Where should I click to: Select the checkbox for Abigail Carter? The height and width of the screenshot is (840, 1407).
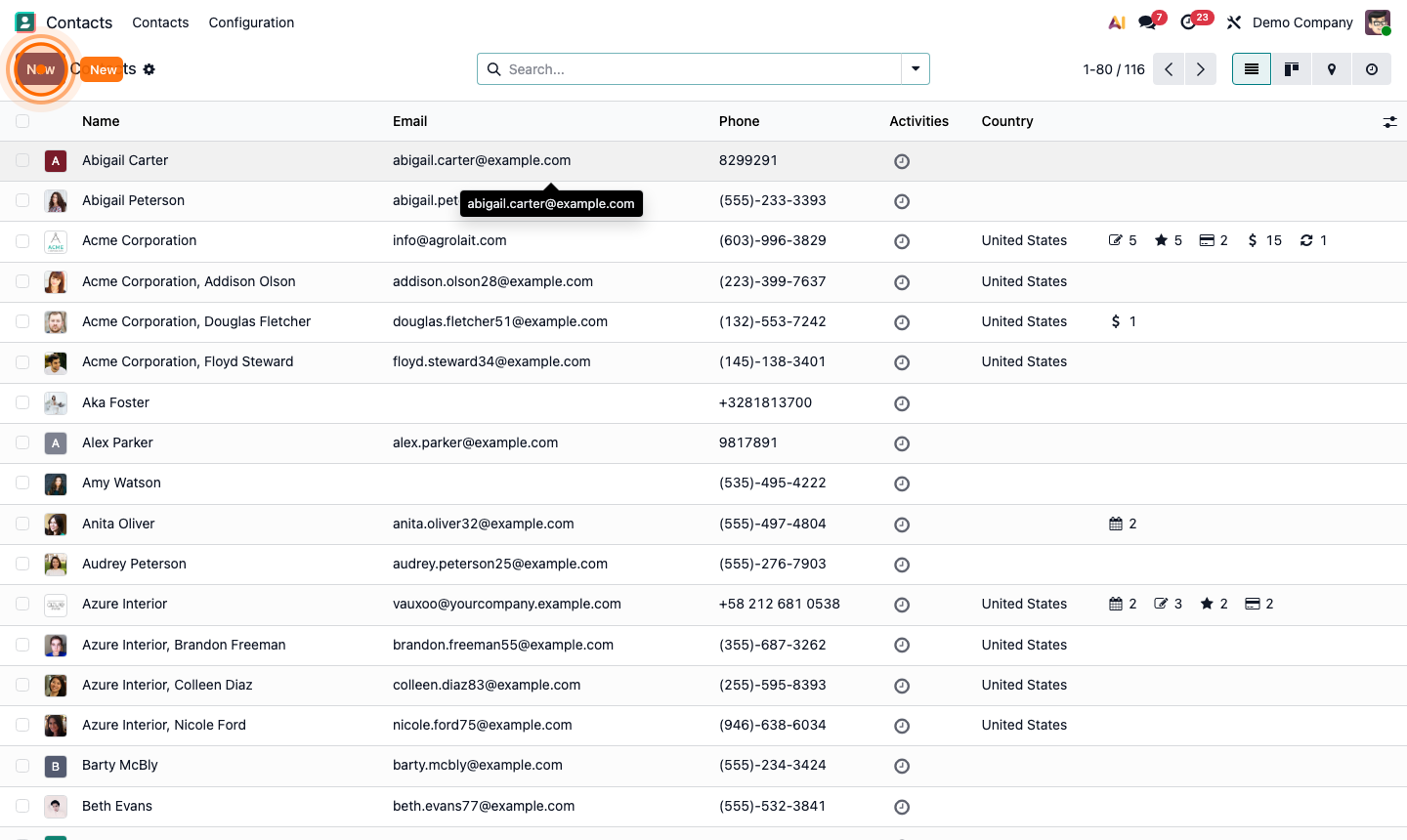[21, 160]
